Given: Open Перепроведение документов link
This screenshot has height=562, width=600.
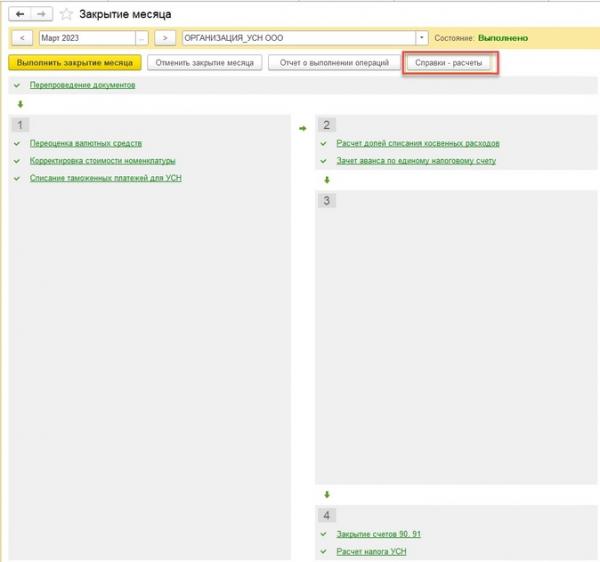Looking at the screenshot, I should tap(82, 85).
